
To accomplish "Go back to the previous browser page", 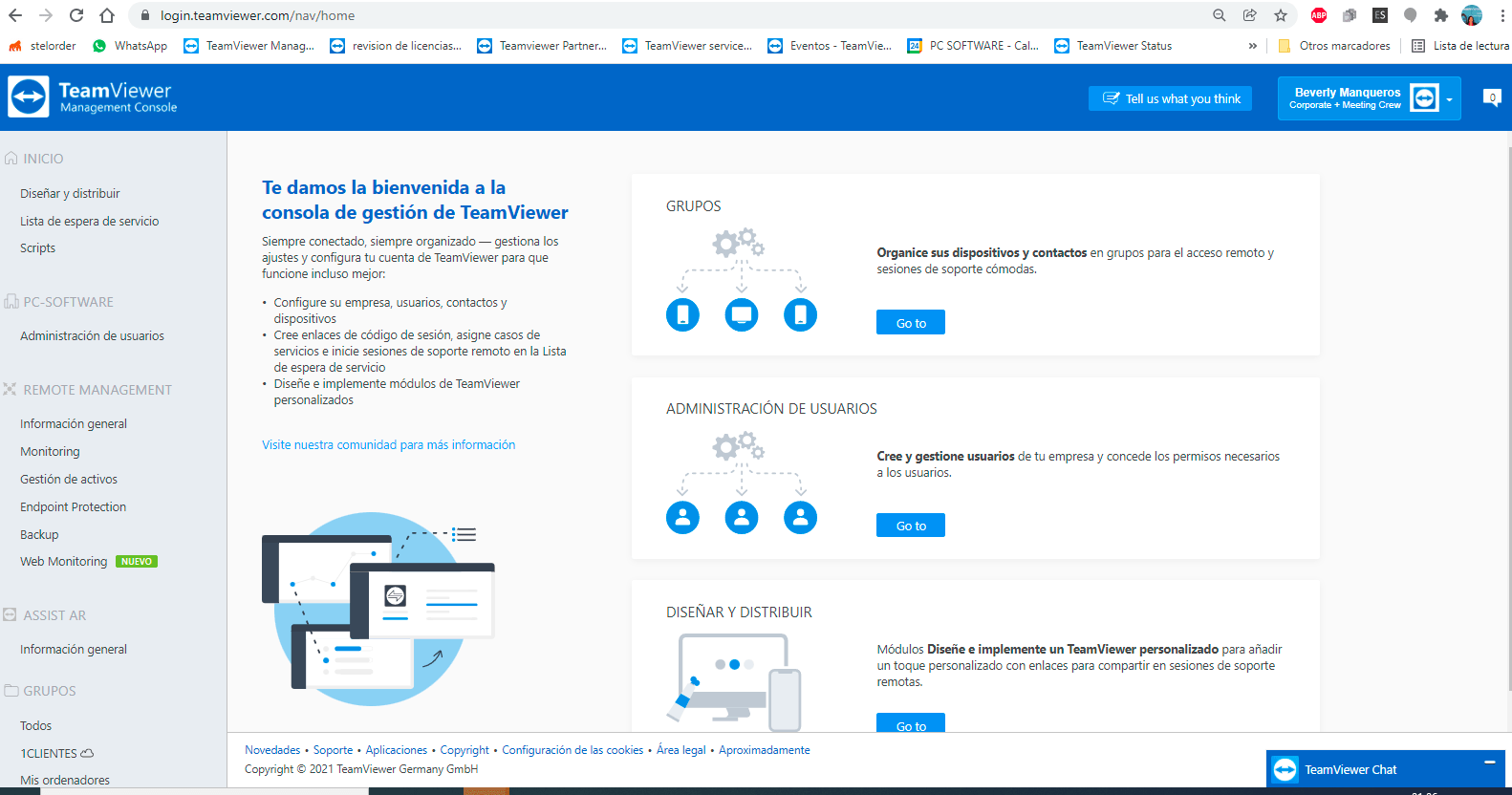I will [x=15, y=15].
